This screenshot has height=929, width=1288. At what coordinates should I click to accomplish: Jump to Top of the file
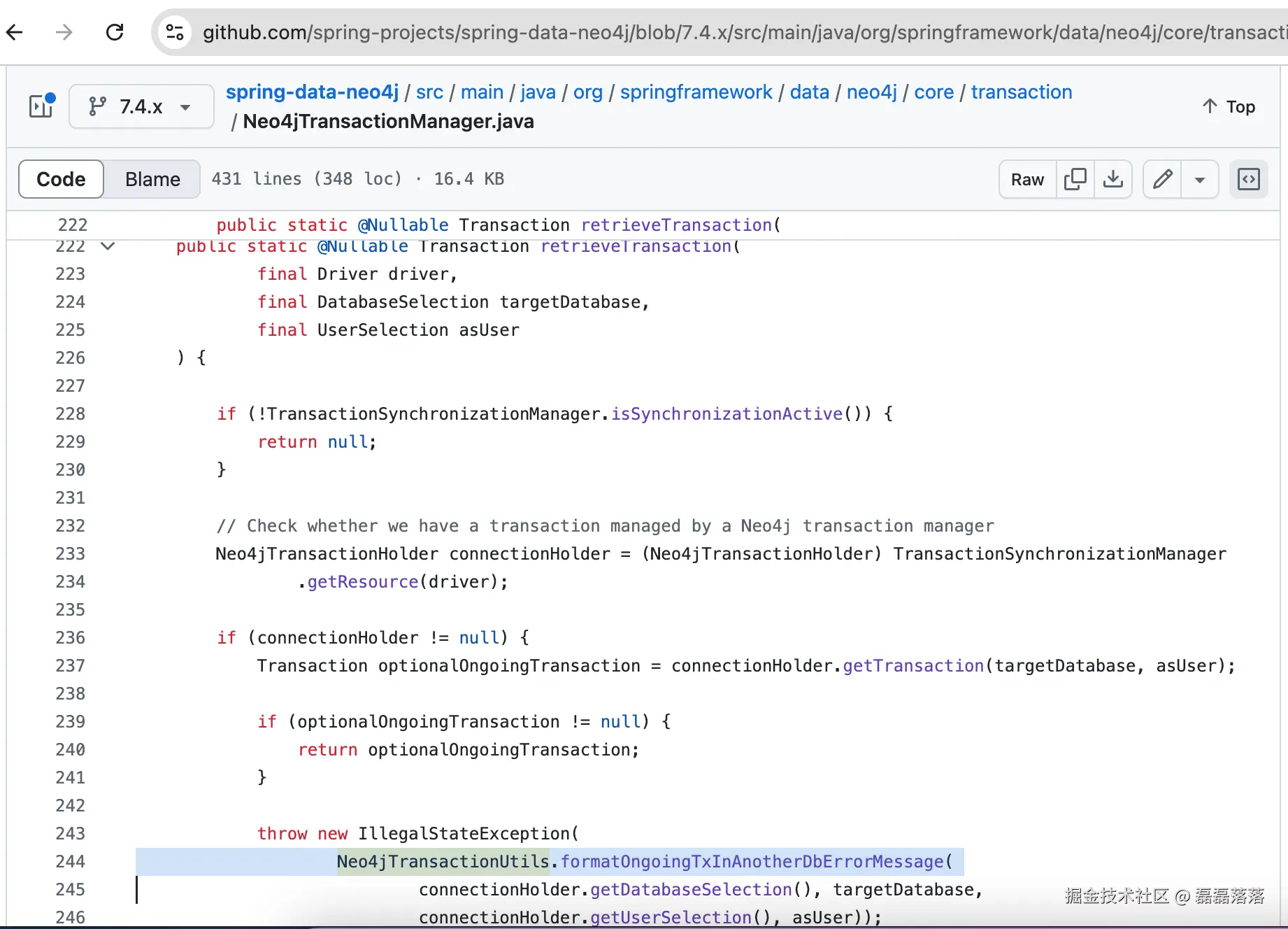1229,106
